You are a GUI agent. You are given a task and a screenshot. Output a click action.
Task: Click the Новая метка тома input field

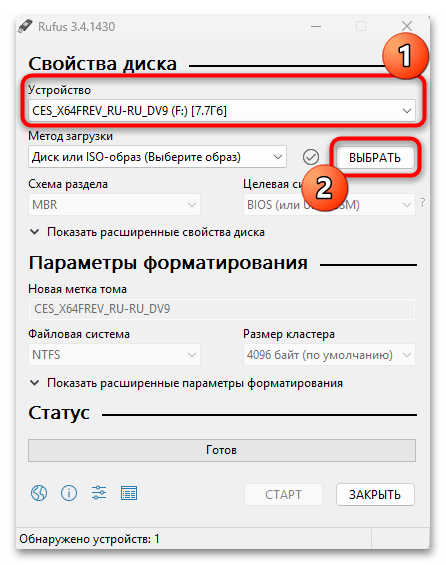click(222, 309)
